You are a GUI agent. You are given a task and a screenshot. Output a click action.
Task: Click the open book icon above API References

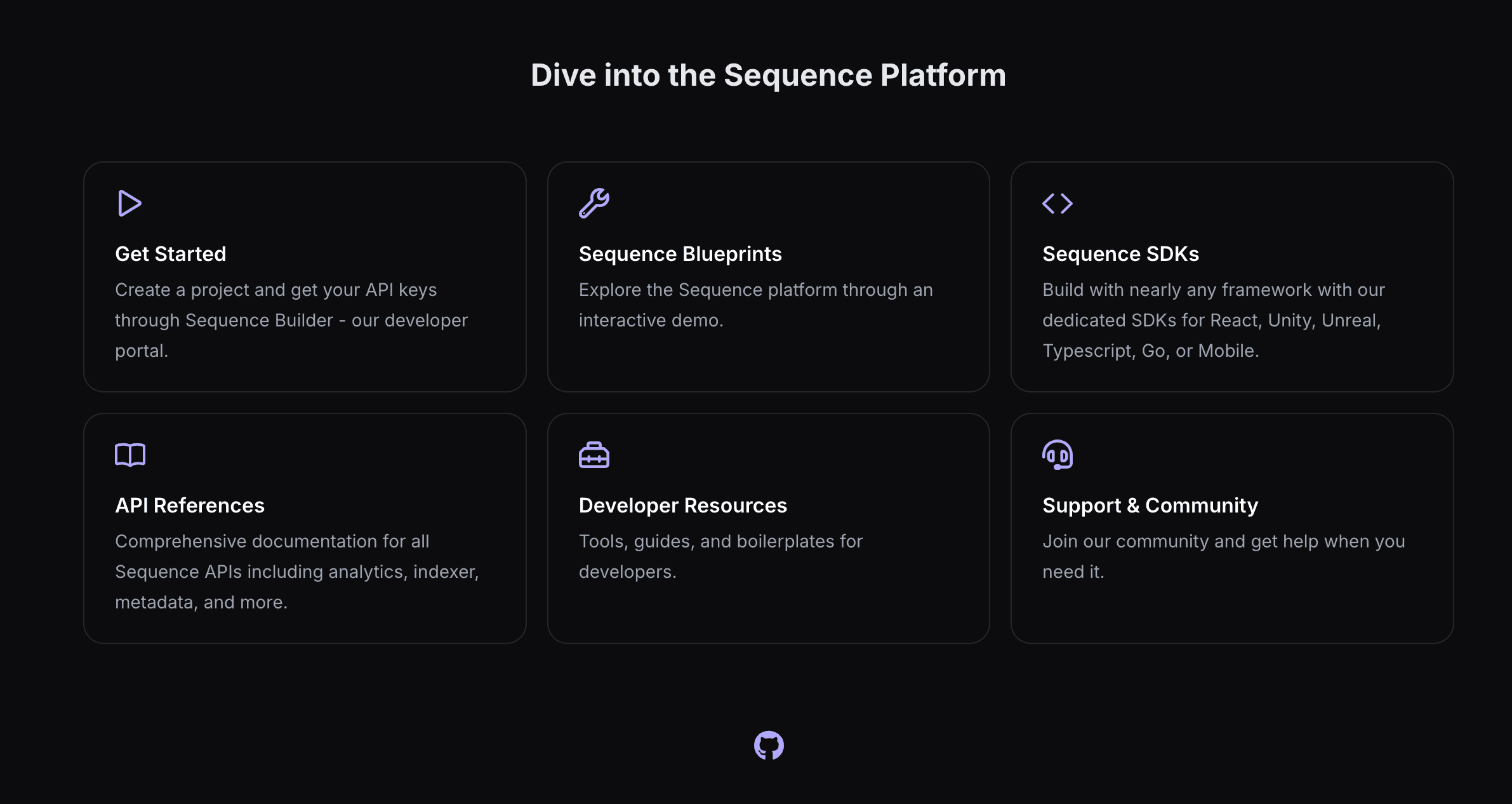[130, 454]
